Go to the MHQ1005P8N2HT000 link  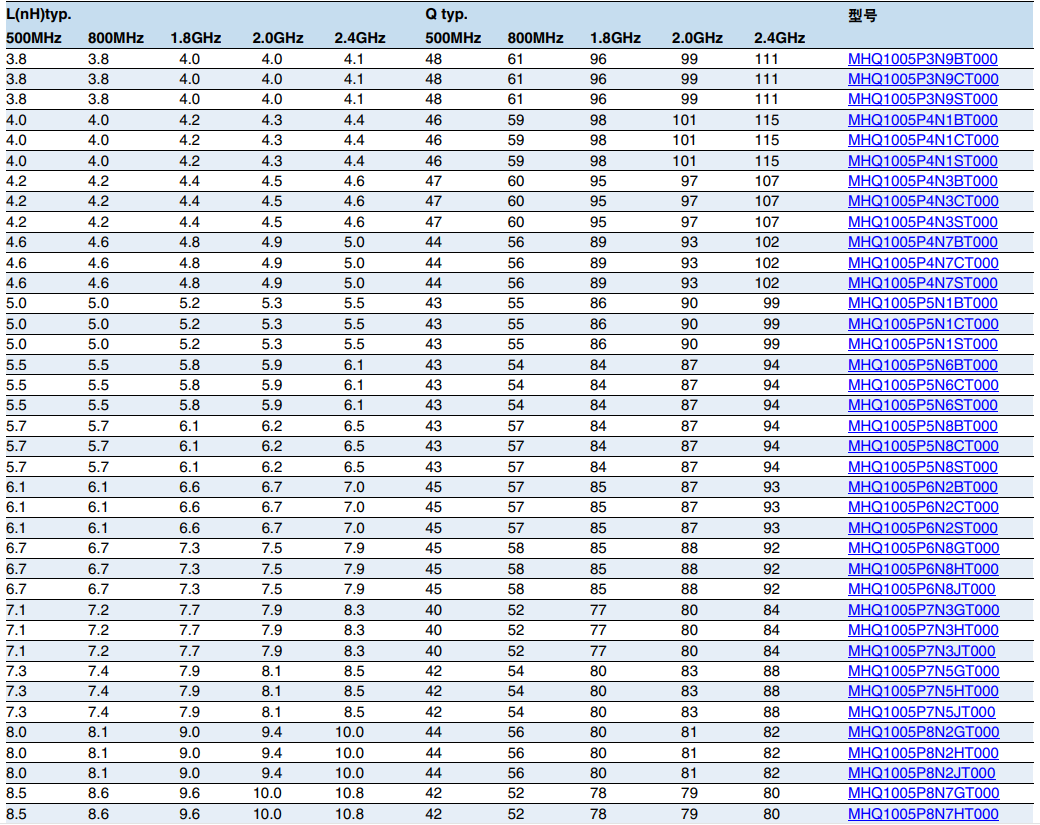[923, 754]
